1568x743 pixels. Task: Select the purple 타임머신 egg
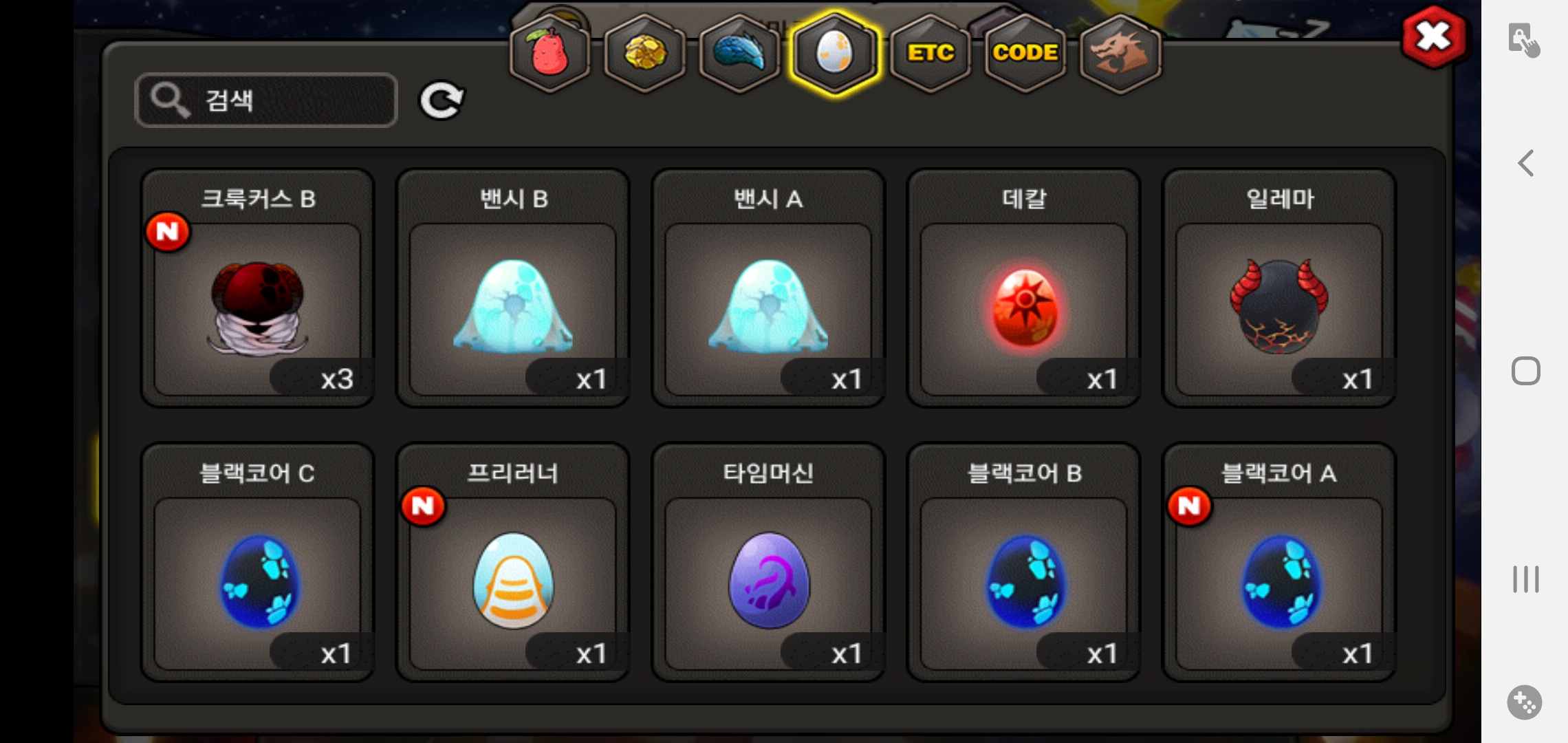768,562
